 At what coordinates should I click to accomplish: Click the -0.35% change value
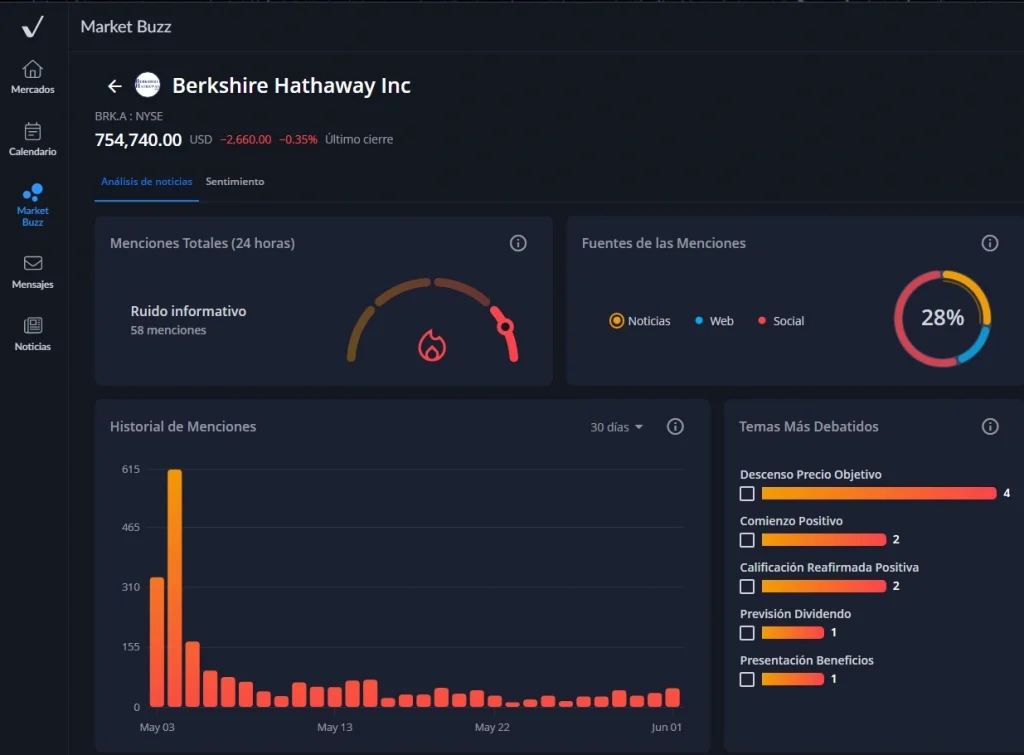(x=298, y=140)
